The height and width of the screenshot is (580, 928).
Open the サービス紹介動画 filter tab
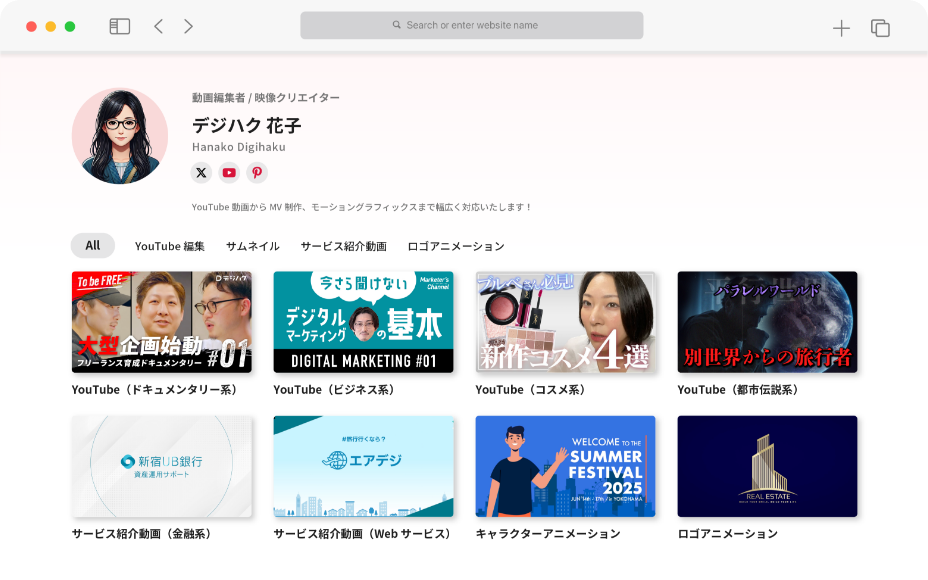tap(343, 246)
